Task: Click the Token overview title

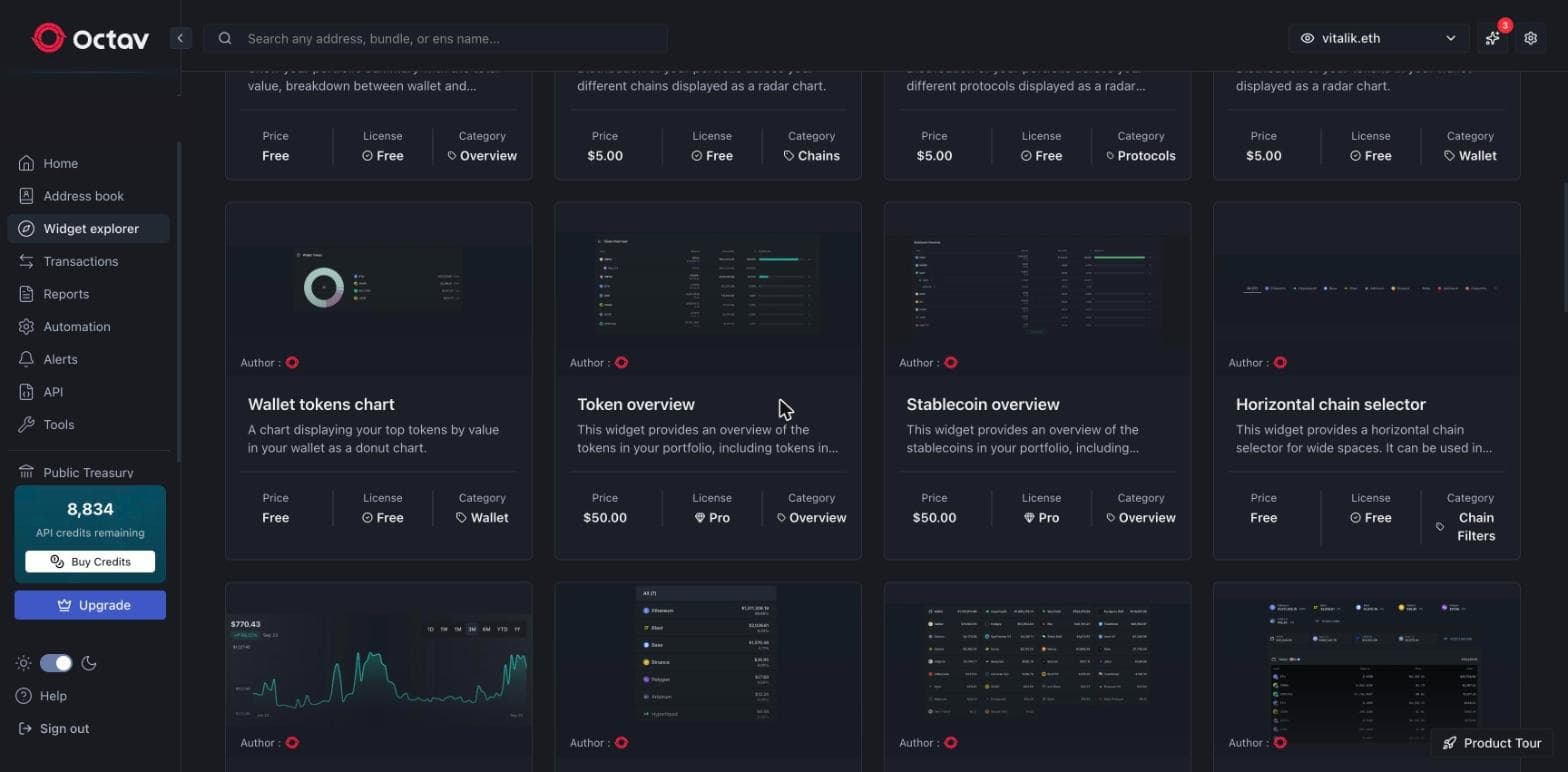Action: [636, 404]
